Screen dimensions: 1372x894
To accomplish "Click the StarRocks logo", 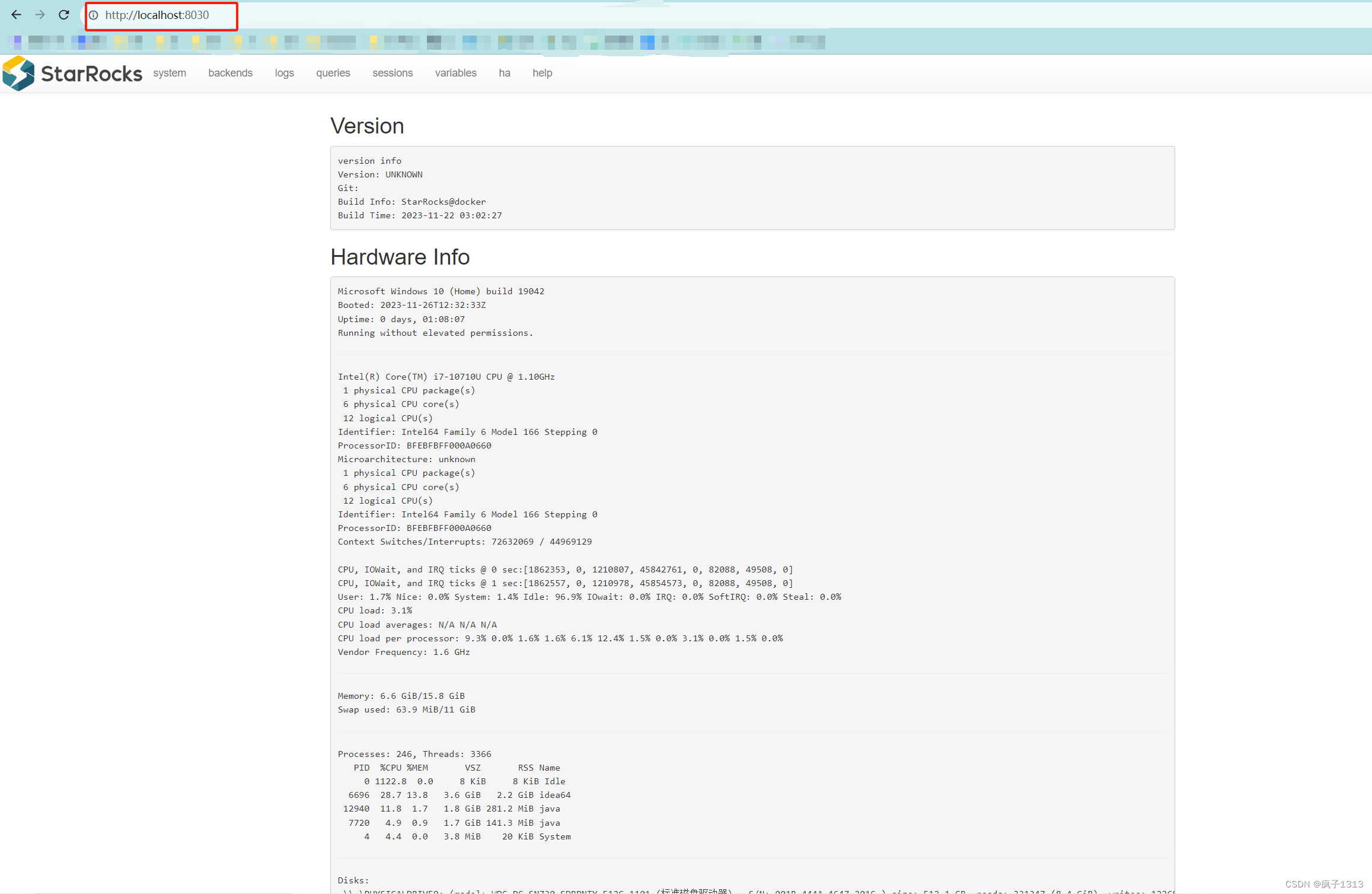I will pyautogui.click(x=72, y=74).
